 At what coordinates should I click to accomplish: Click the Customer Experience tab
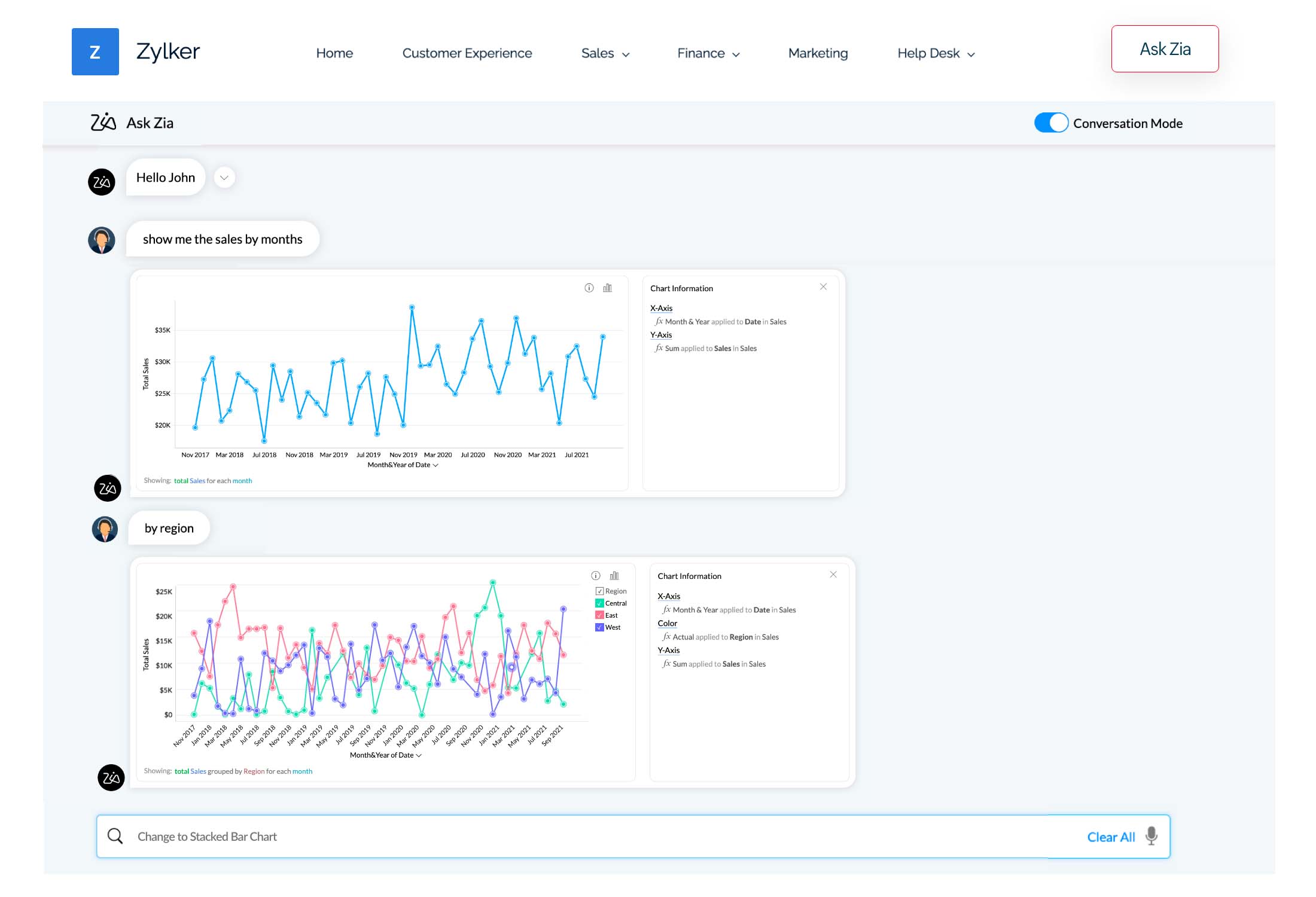point(467,52)
